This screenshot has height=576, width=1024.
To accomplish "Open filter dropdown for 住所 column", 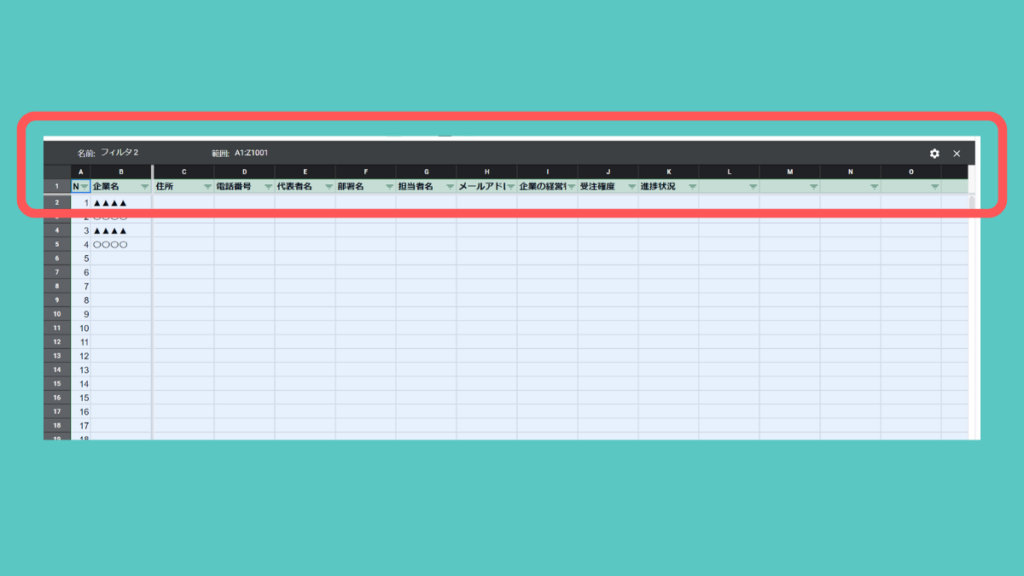I will (x=207, y=187).
